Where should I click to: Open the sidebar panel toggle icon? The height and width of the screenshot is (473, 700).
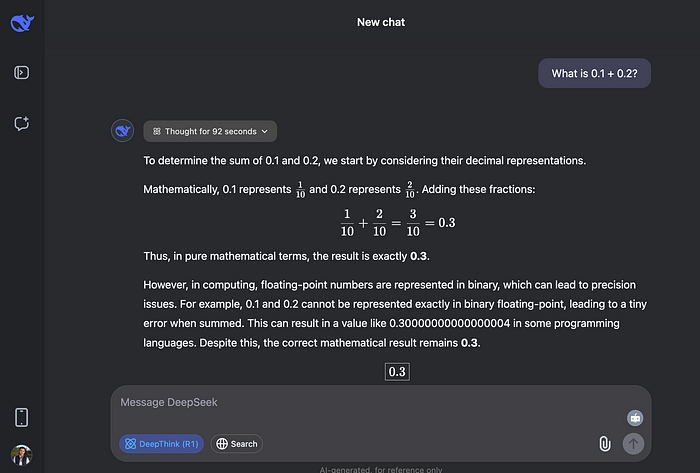tap(21, 72)
